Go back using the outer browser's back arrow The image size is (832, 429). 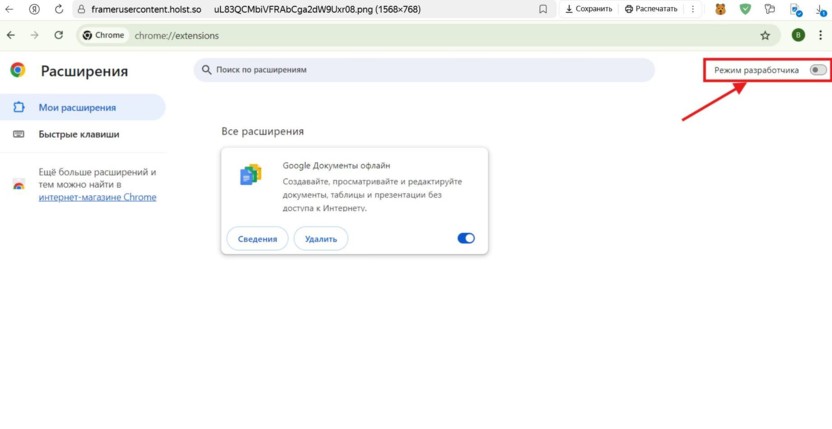[9, 9]
